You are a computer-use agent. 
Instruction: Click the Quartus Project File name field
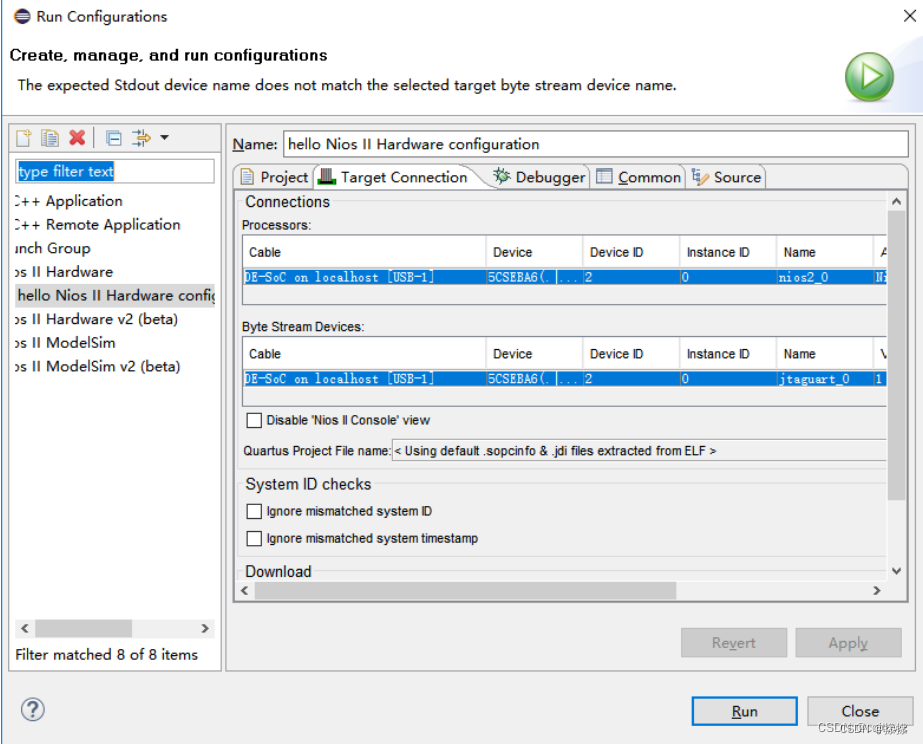click(x=639, y=451)
